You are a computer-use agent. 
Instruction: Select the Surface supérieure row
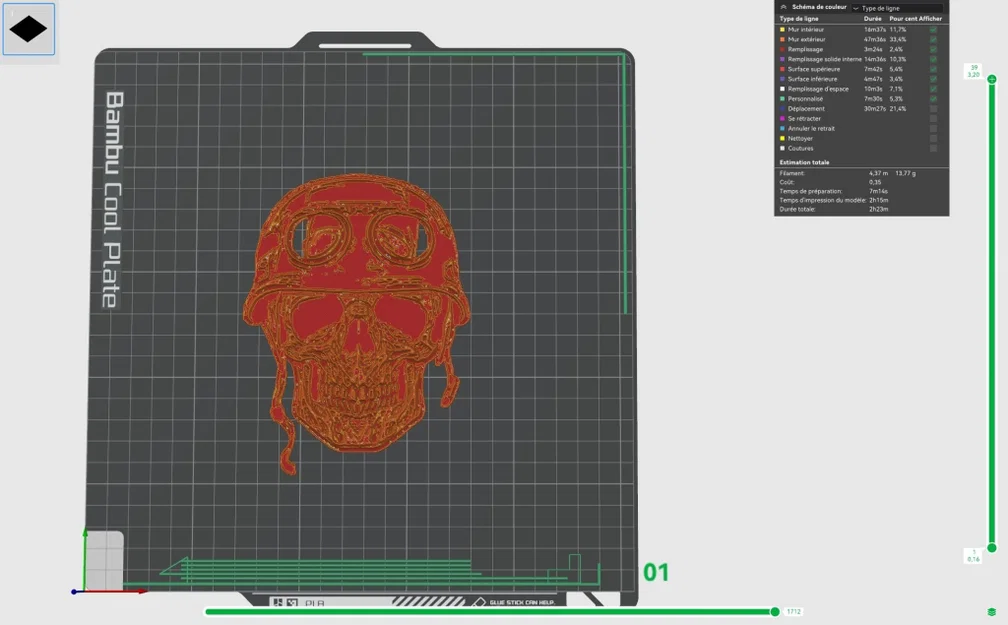[x=861, y=69]
